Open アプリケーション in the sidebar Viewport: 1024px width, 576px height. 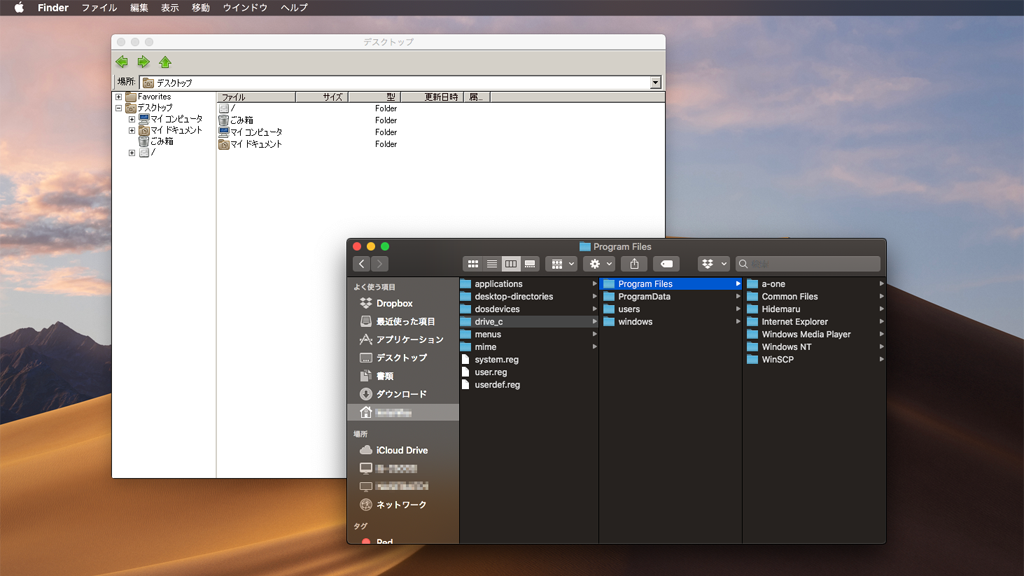pos(403,340)
